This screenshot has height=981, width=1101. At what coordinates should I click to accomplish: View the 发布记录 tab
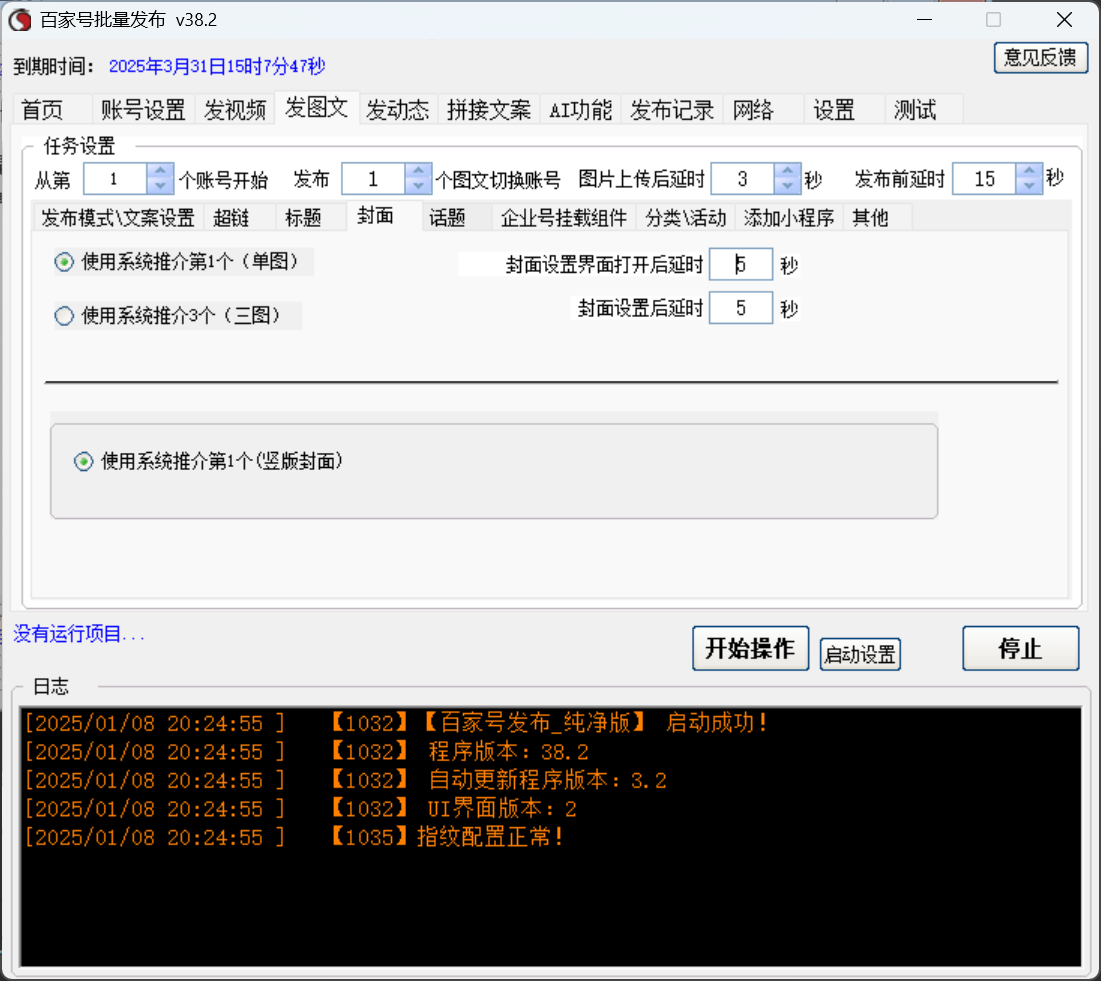pyautogui.click(x=672, y=110)
